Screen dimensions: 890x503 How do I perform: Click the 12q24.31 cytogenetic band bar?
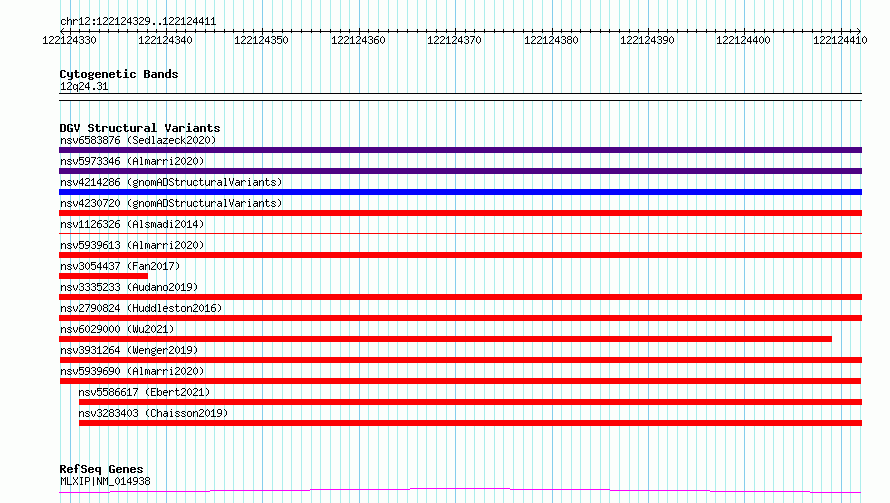pyautogui.click(x=460, y=97)
